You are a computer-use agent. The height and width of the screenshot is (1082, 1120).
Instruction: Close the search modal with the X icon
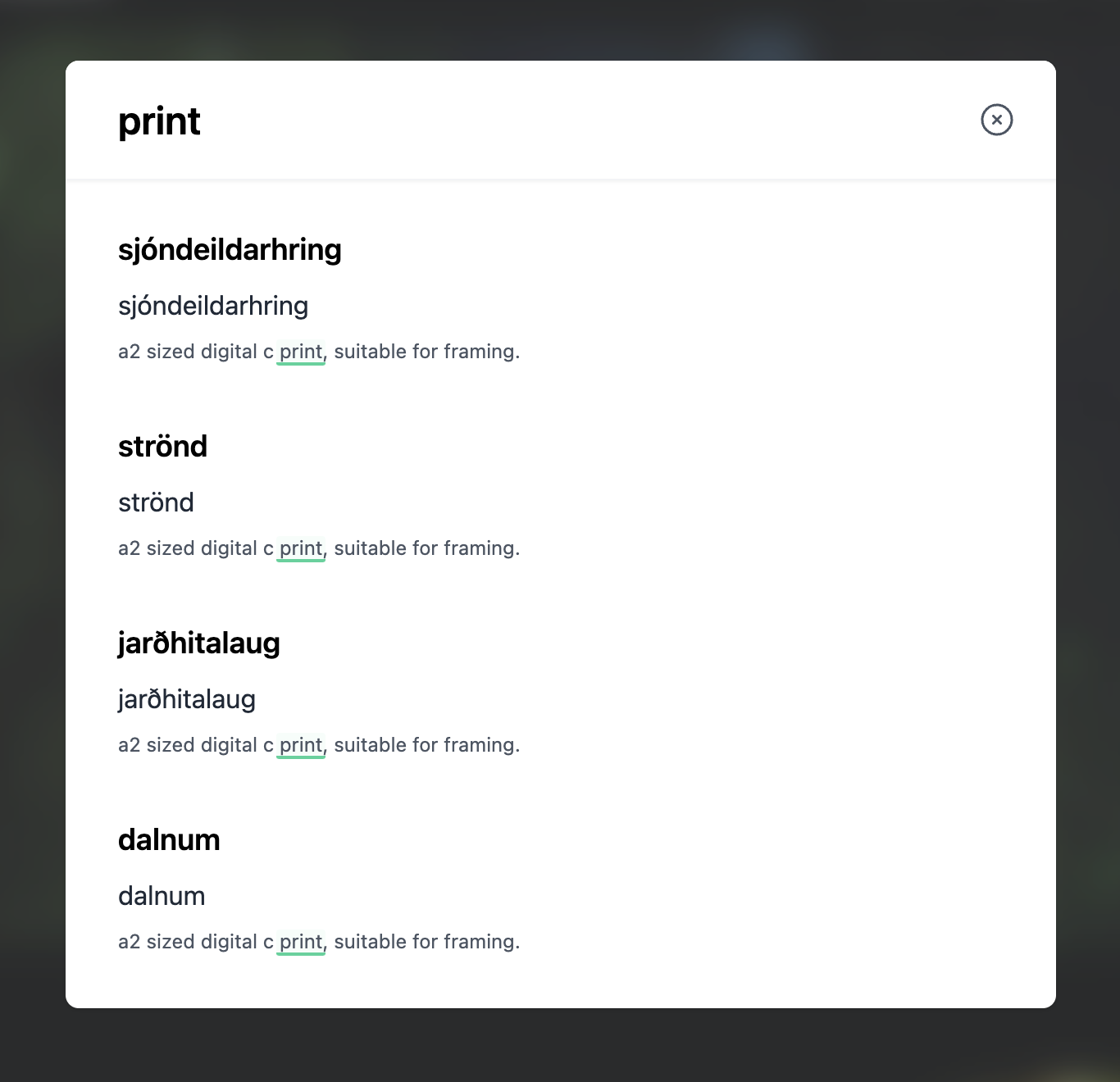pos(996,120)
